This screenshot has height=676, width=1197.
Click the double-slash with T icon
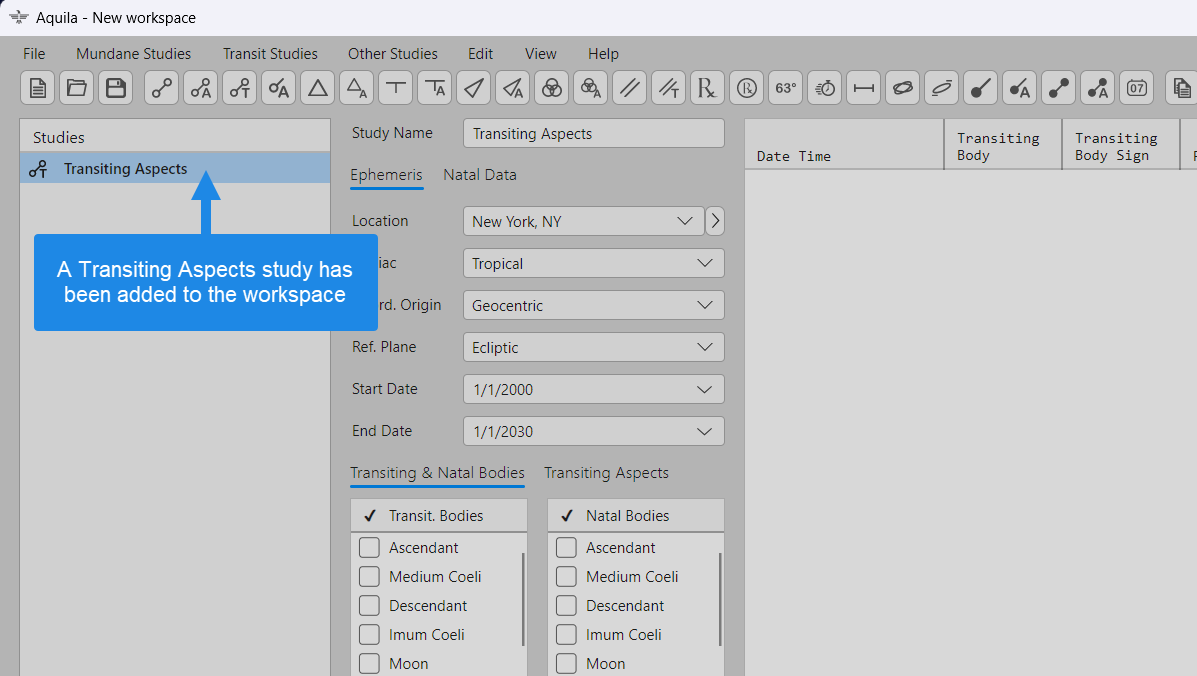coord(668,88)
